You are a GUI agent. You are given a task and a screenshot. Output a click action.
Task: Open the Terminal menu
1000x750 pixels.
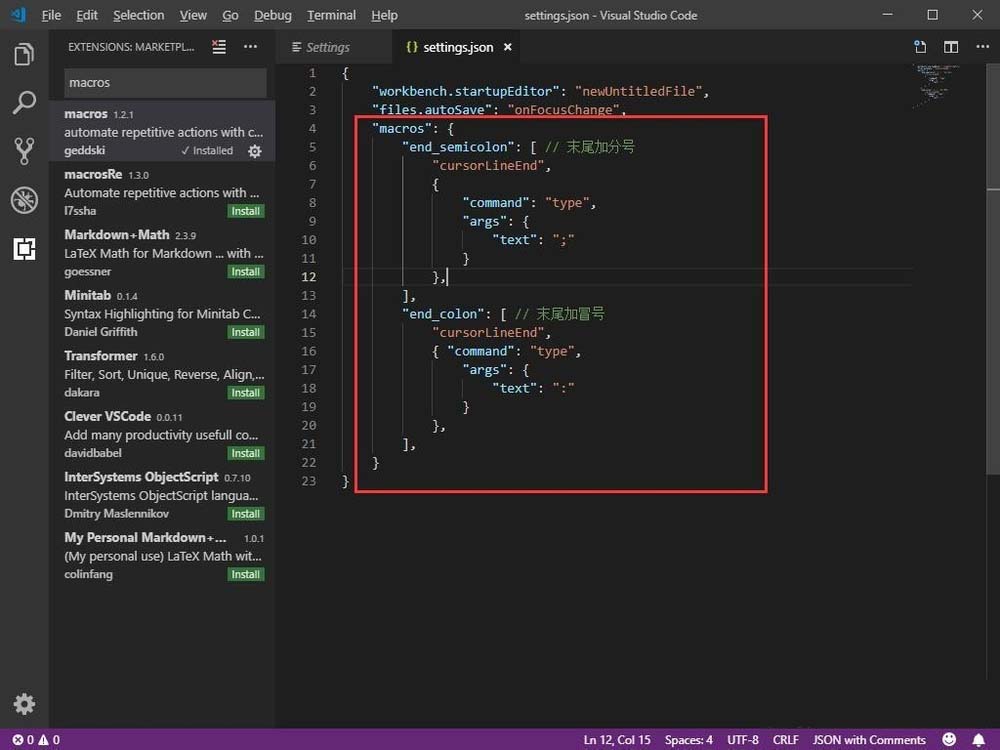coord(331,15)
